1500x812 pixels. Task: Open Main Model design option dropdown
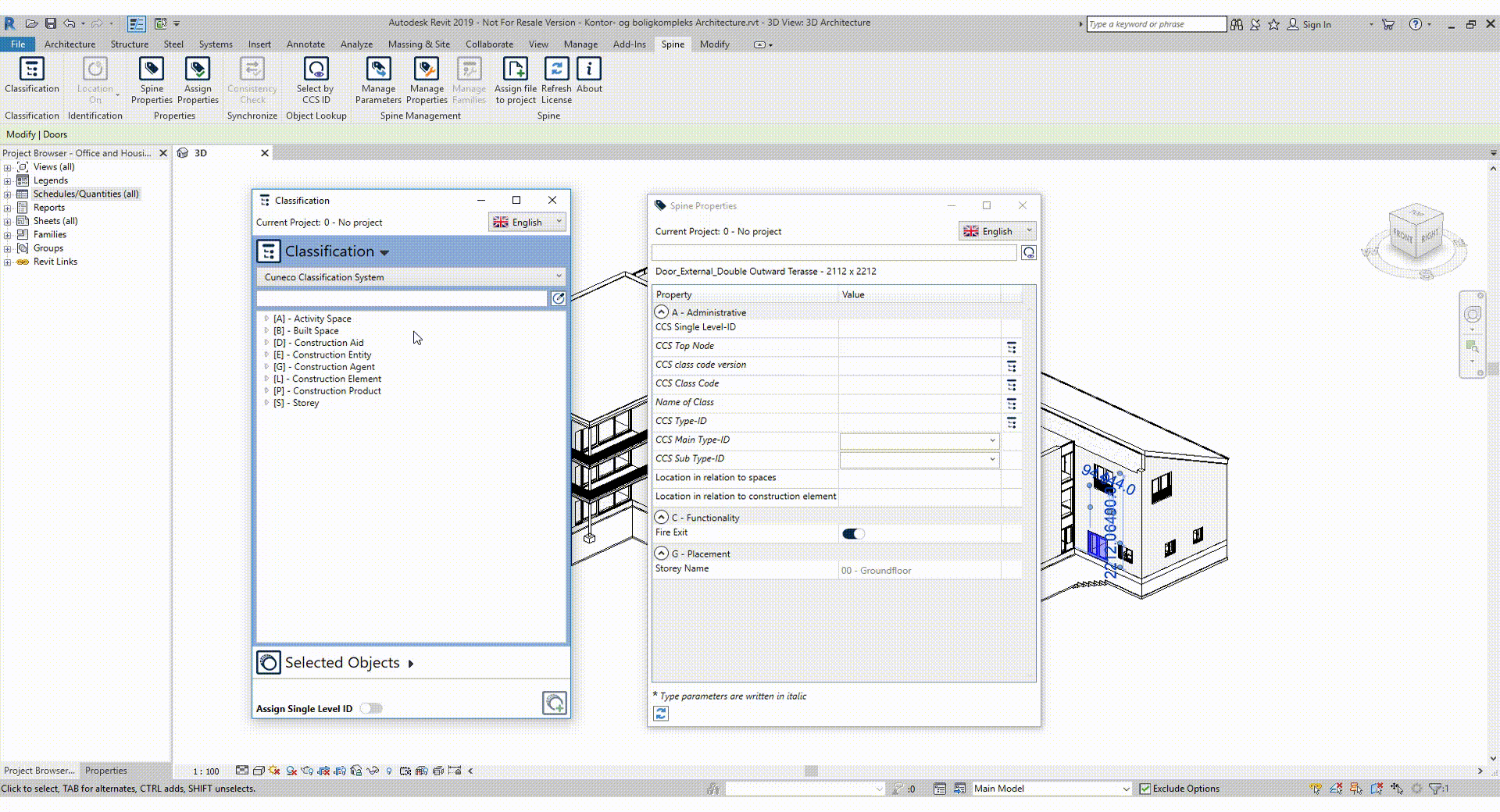[x=1051, y=789]
